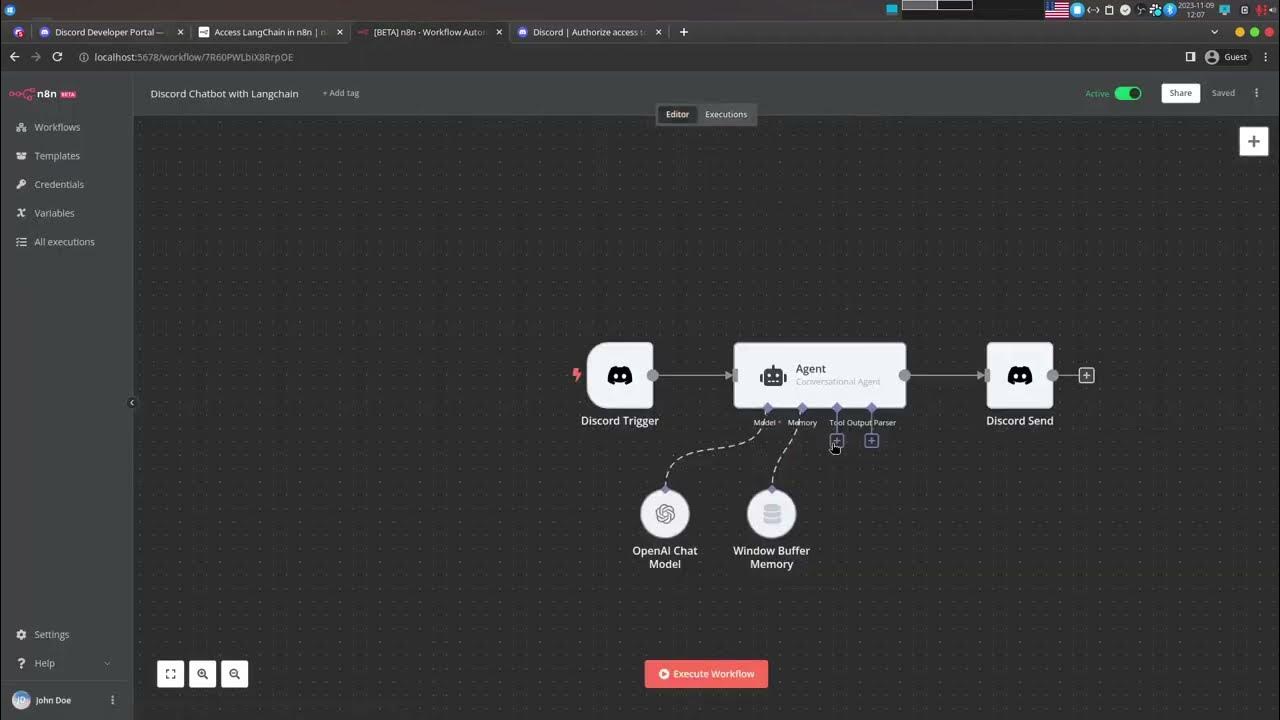This screenshot has width=1280, height=720.
Task: Open Credentials in the sidebar
Action: tap(59, 184)
